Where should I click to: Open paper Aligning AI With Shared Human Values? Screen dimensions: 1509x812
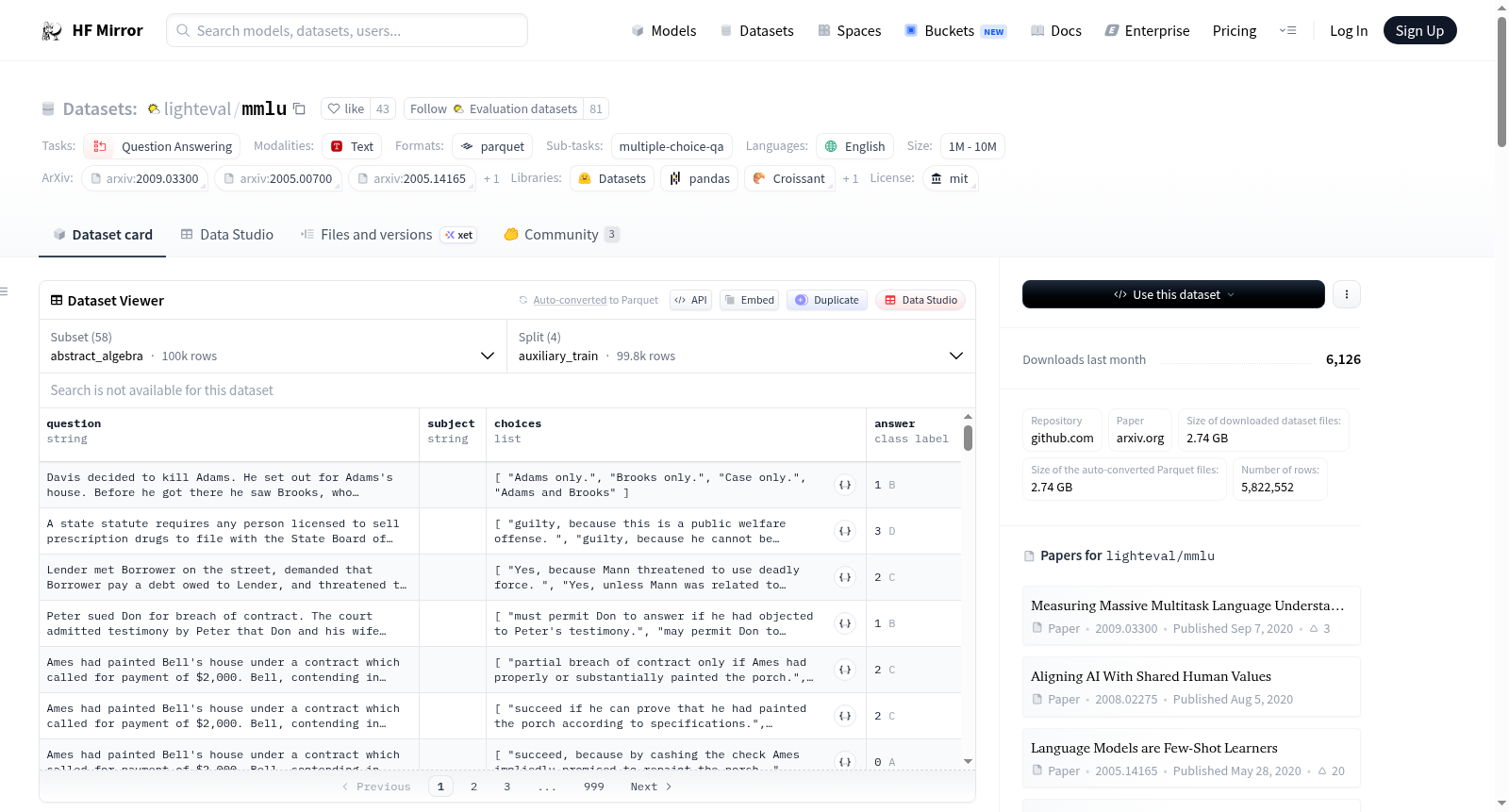[1191, 686]
